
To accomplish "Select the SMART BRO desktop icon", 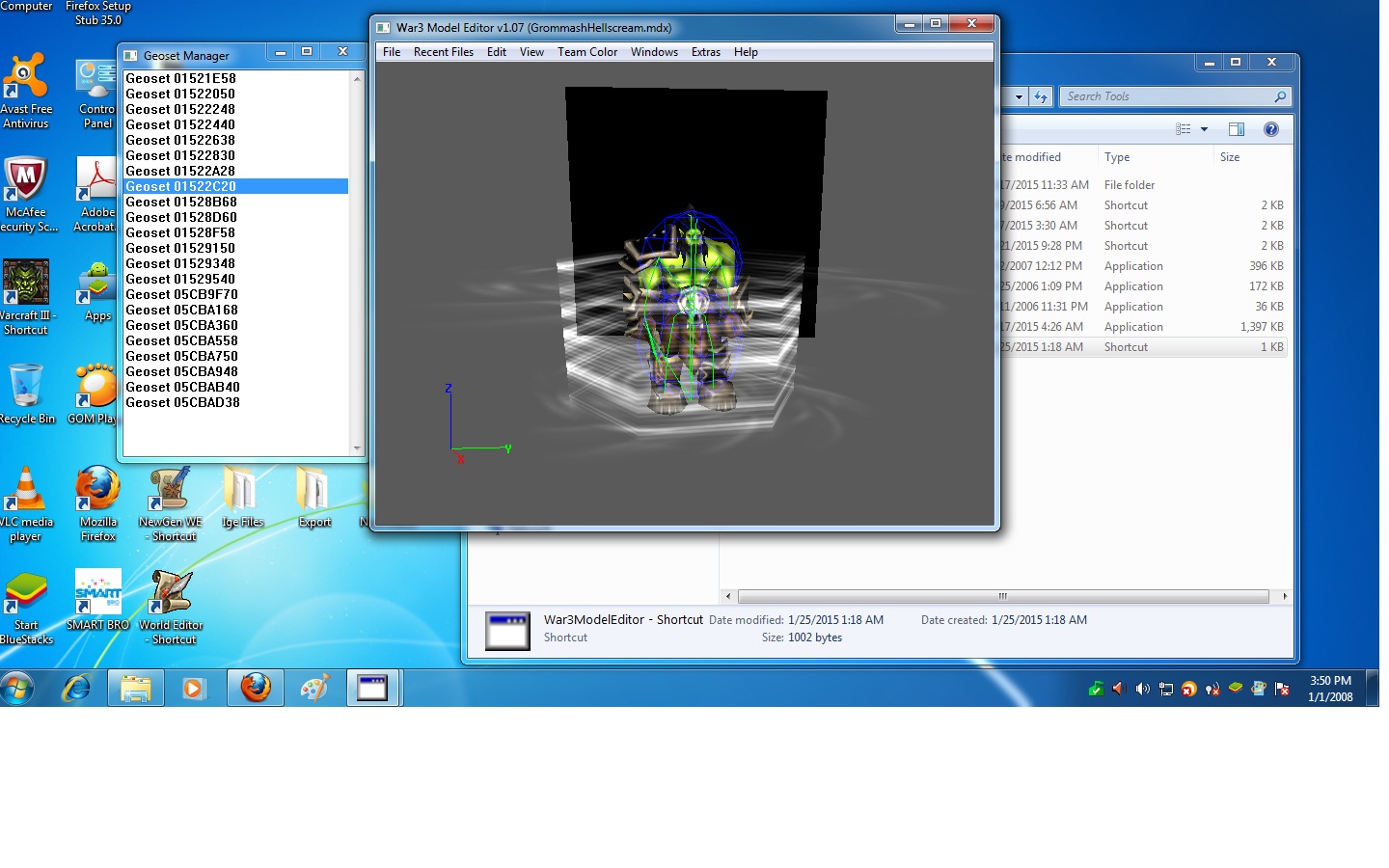I will tap(97, 600).
